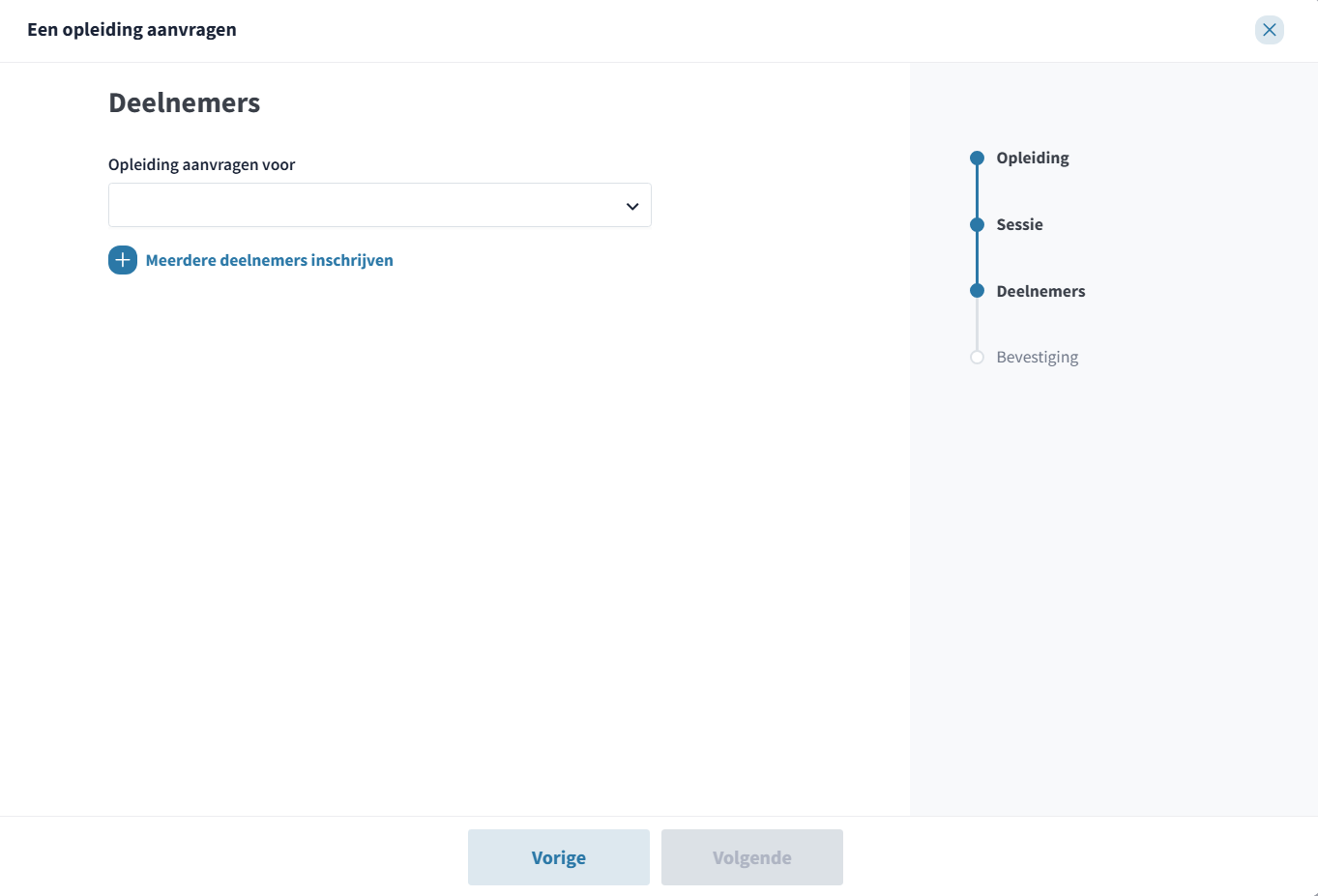This screenshot has width=1318, height=896.
Task: Click the blue plus icon for multiple participants
Action: pos(123,260)
